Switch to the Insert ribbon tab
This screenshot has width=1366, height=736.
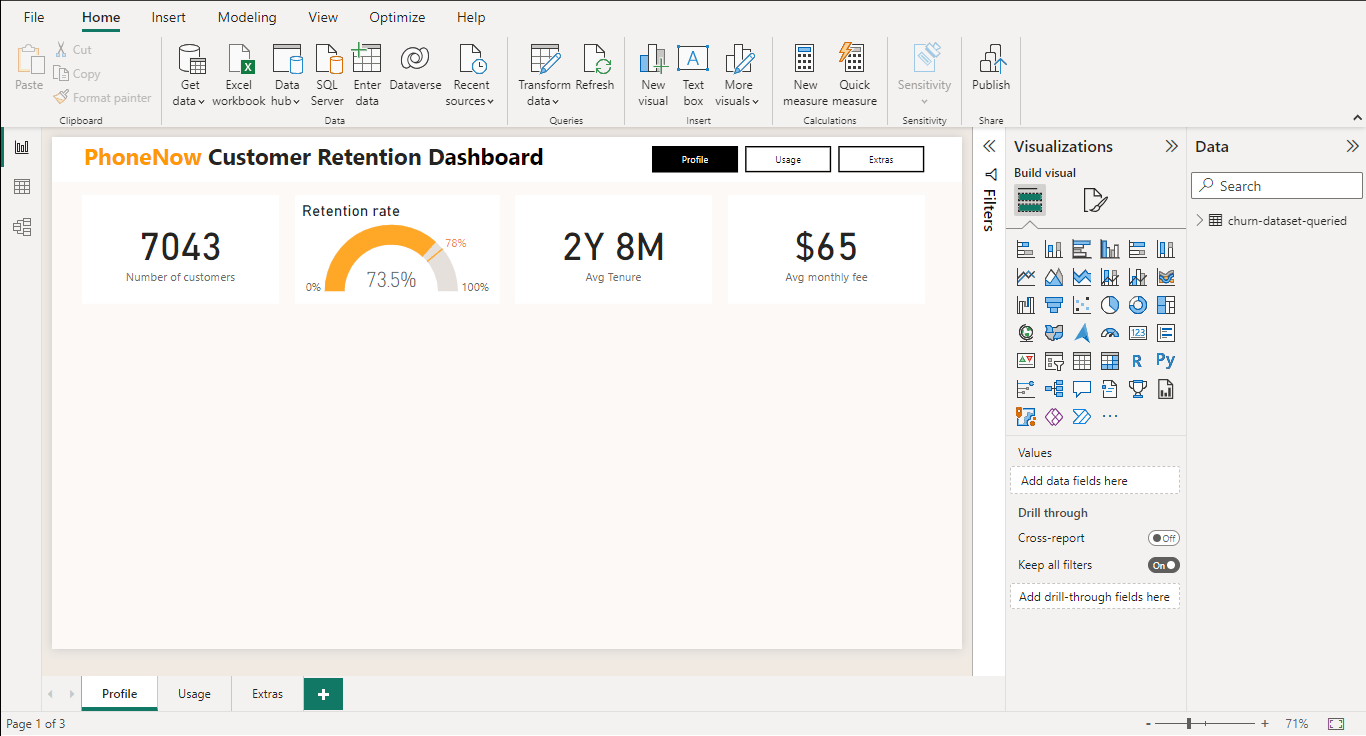point(169,17)
